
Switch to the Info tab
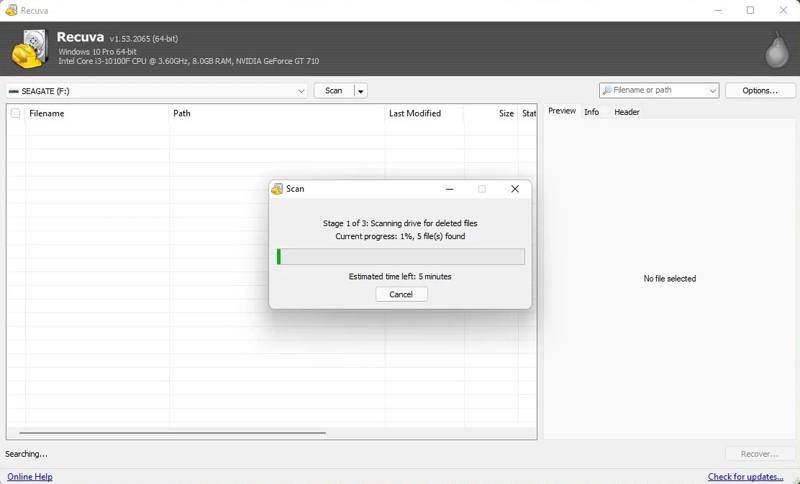[x=591, y=112]
